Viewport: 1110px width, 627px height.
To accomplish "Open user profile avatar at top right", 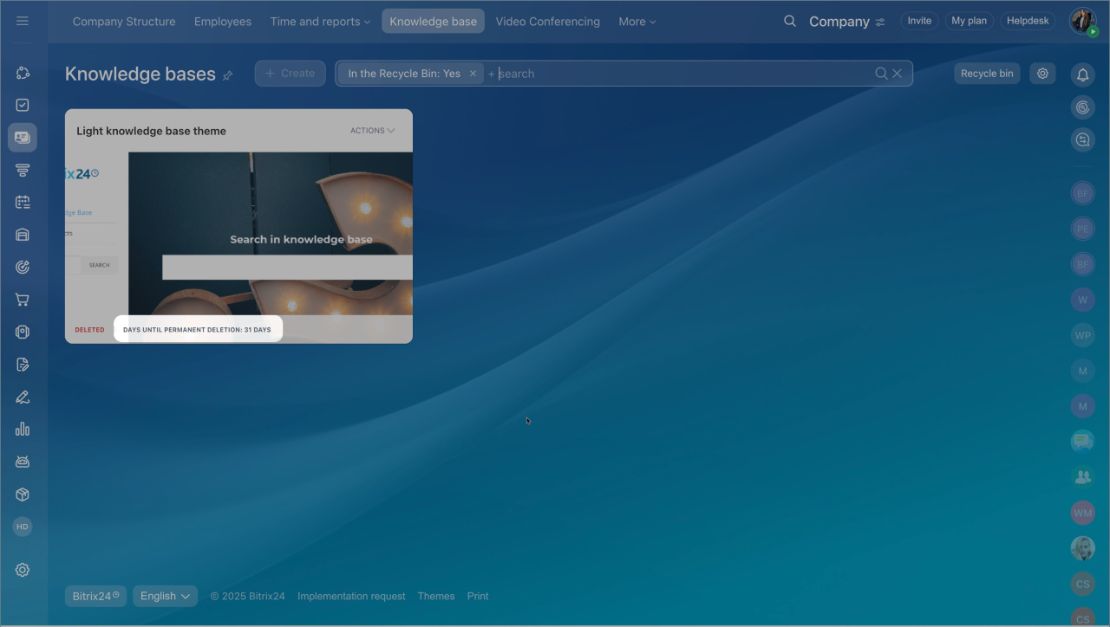I will (1082, 21).
